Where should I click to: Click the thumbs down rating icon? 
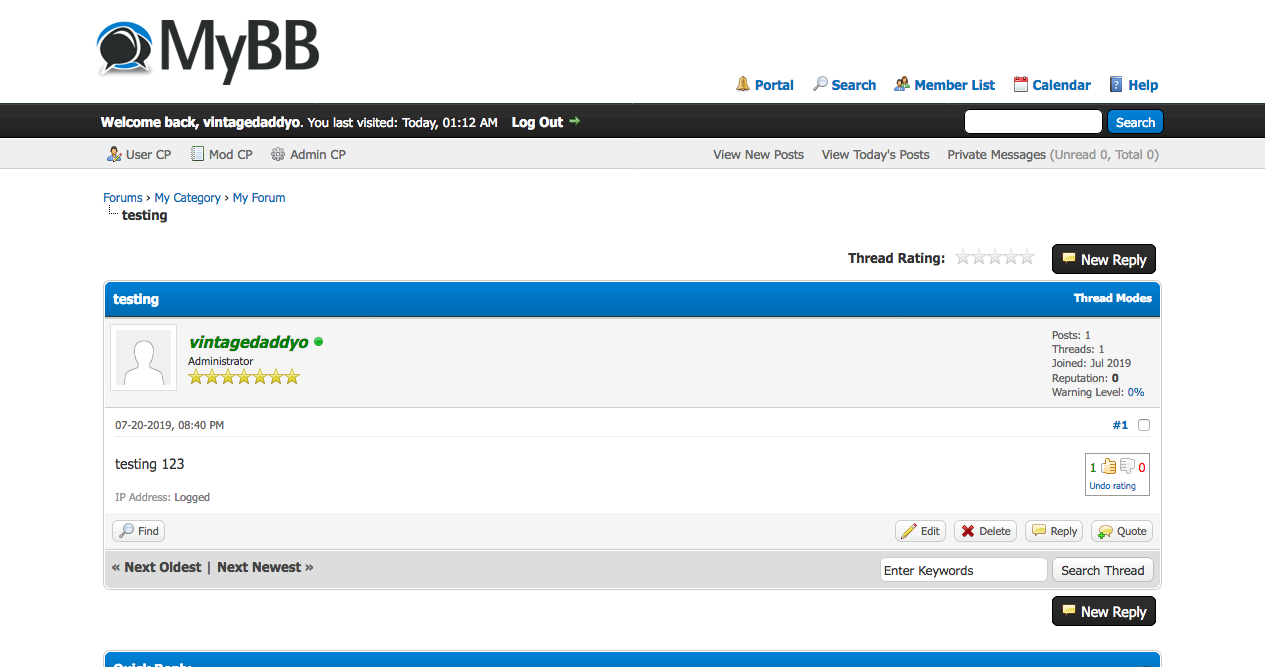click(x=1127, y=466)
